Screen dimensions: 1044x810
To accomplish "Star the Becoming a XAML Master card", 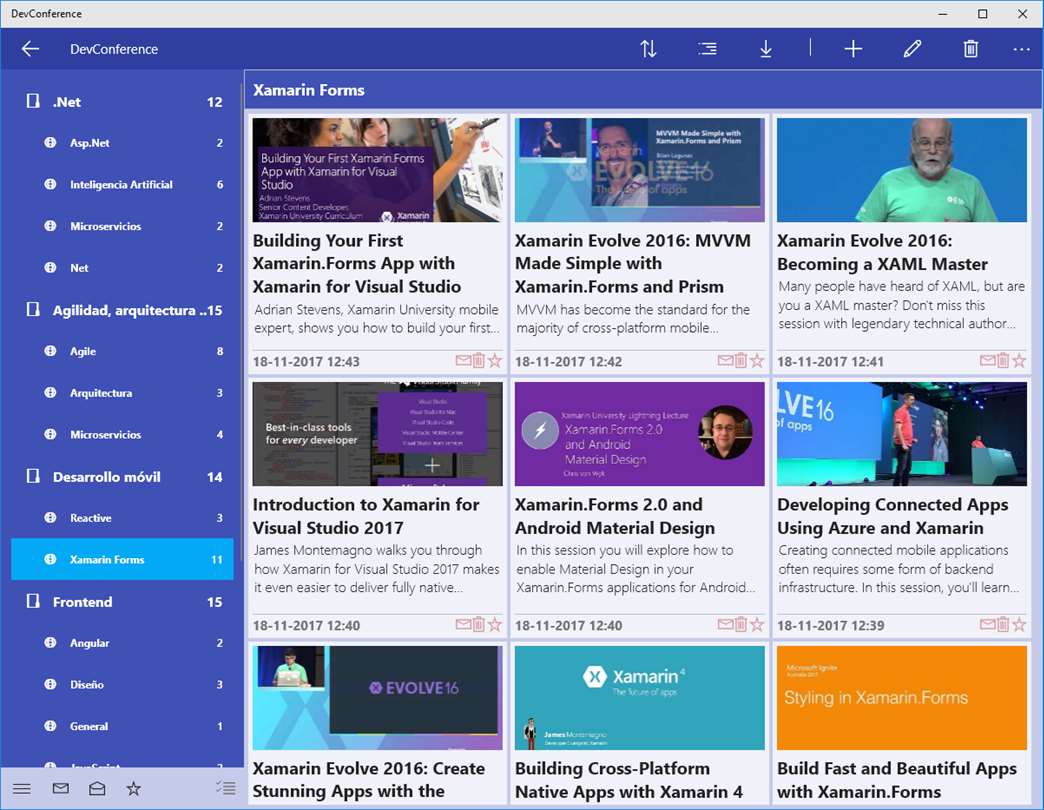I will click(1019, 360).
